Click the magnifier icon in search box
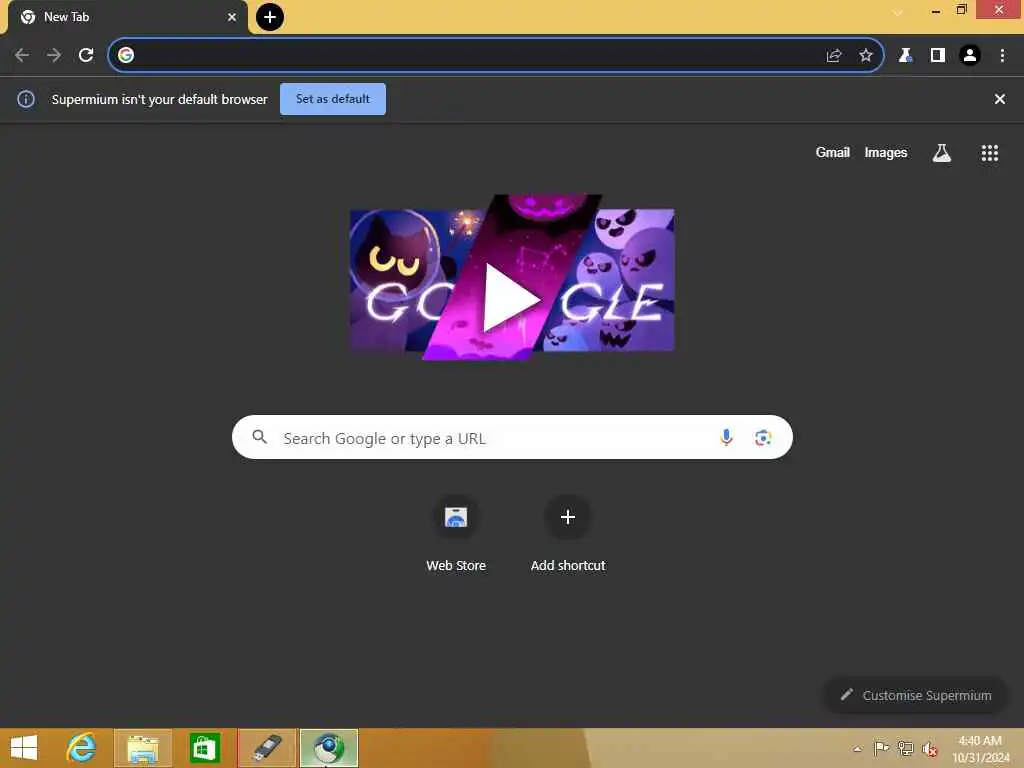The height and width of the screenshot is (768, 1024). [259, 437]
